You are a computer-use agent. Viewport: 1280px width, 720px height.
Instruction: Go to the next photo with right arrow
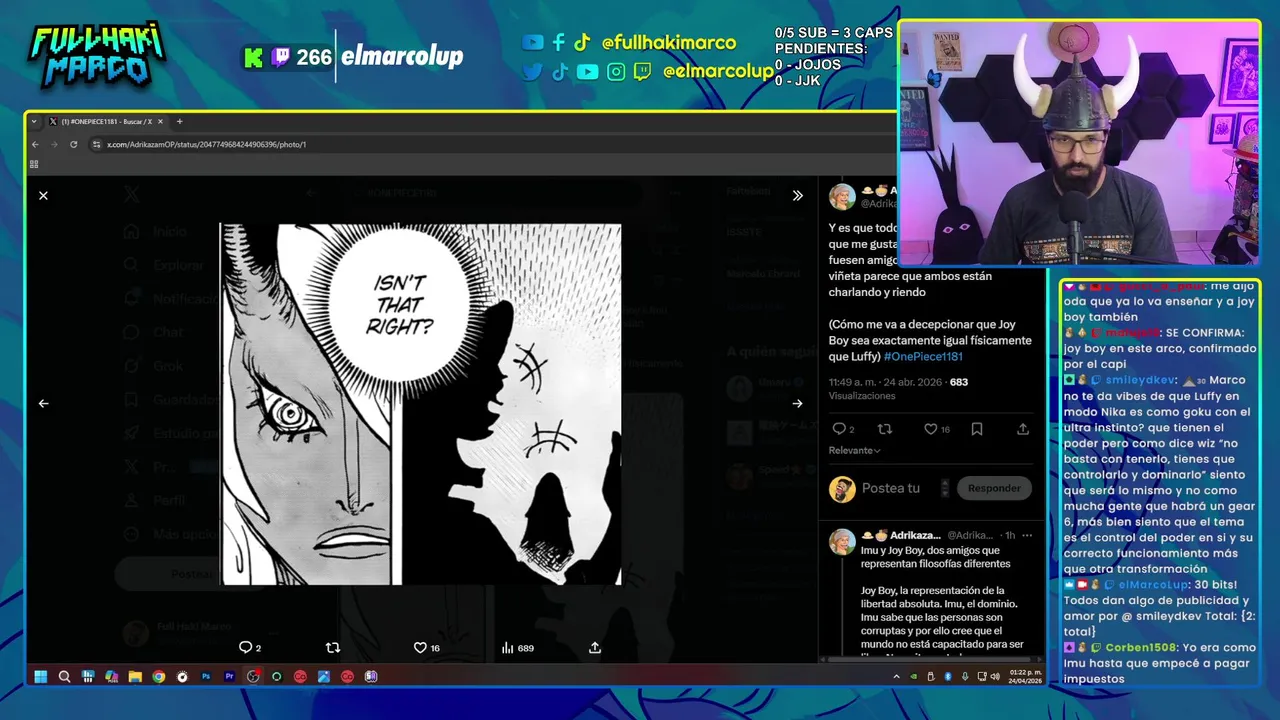pos(797,404)
